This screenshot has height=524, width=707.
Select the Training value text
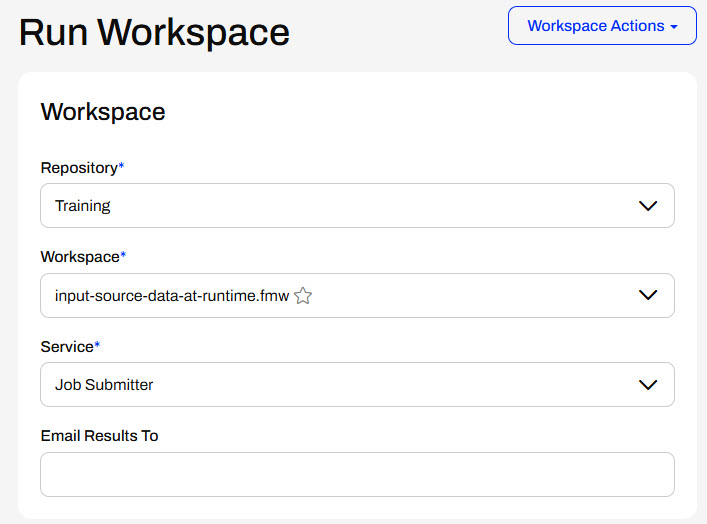click(82, 206)
